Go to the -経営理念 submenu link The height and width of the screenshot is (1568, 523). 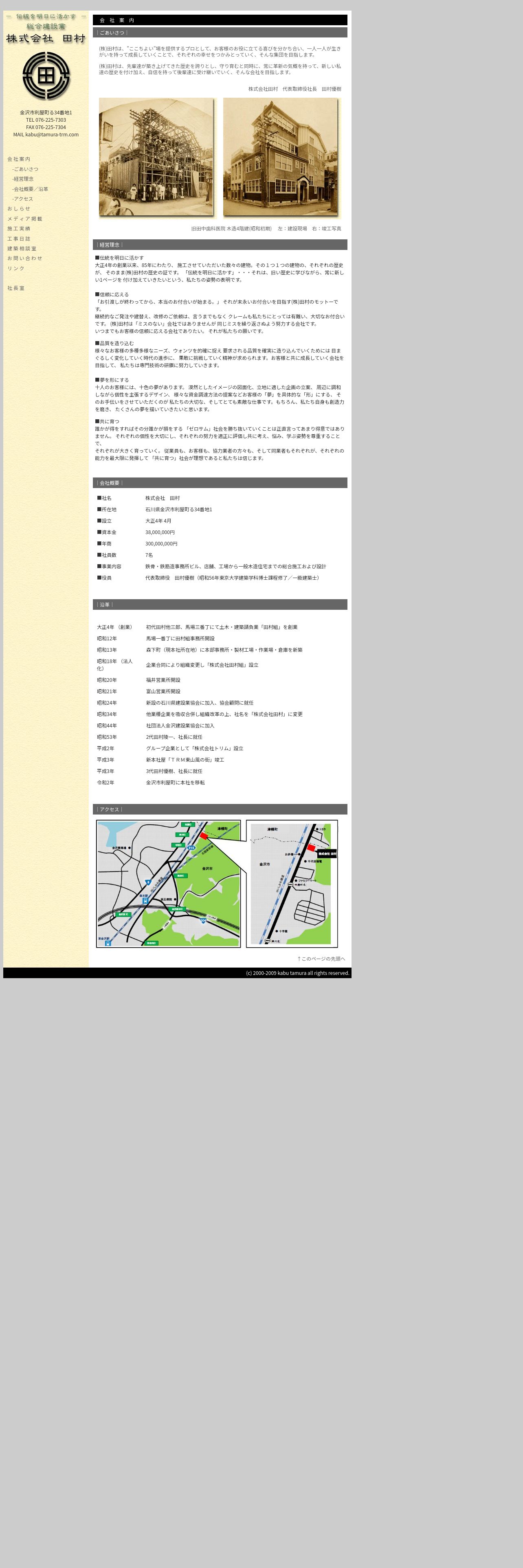[22, 179]
